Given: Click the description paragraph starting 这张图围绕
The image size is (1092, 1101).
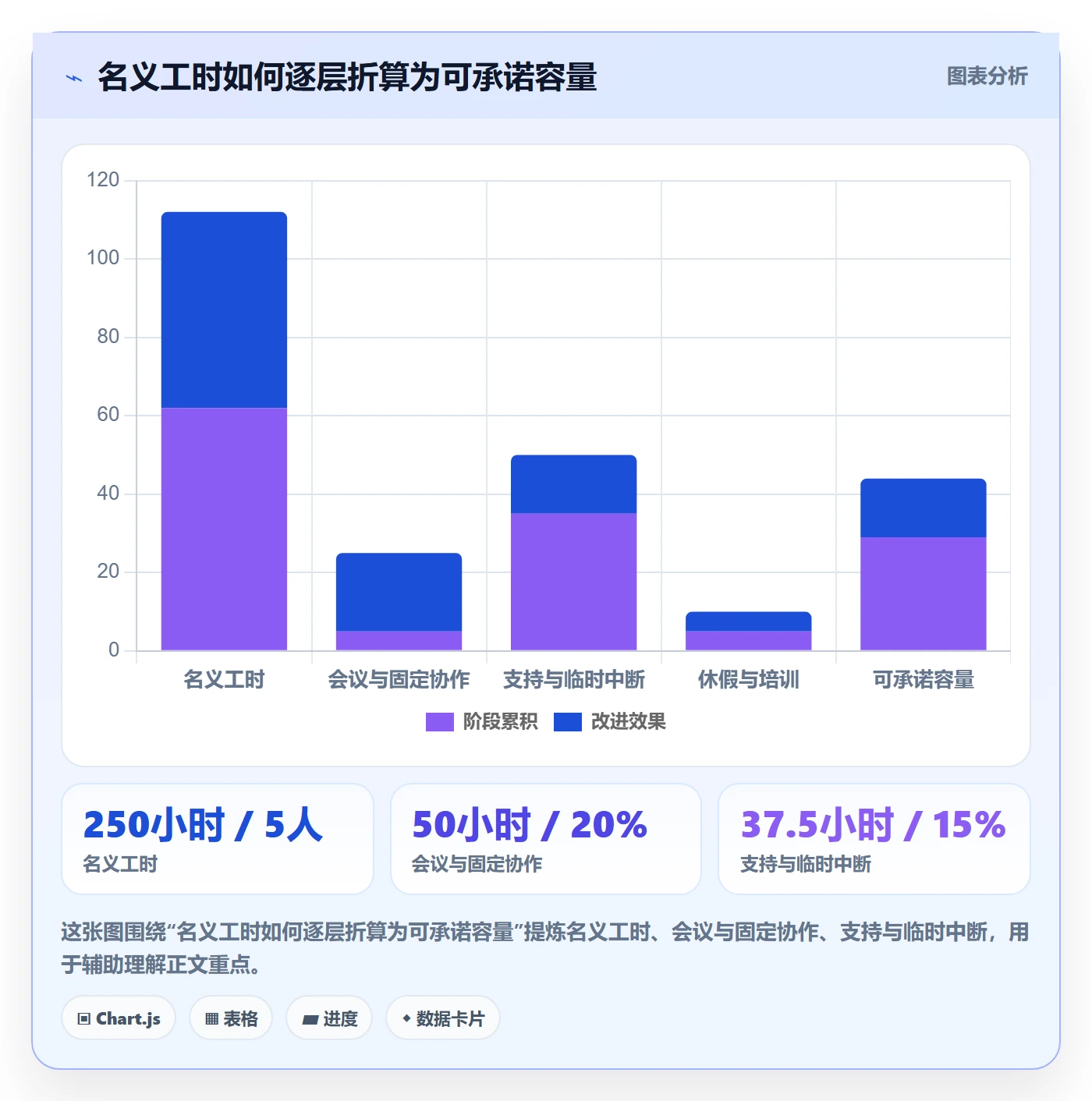Looking at the screenshot, I should (545, 948).
